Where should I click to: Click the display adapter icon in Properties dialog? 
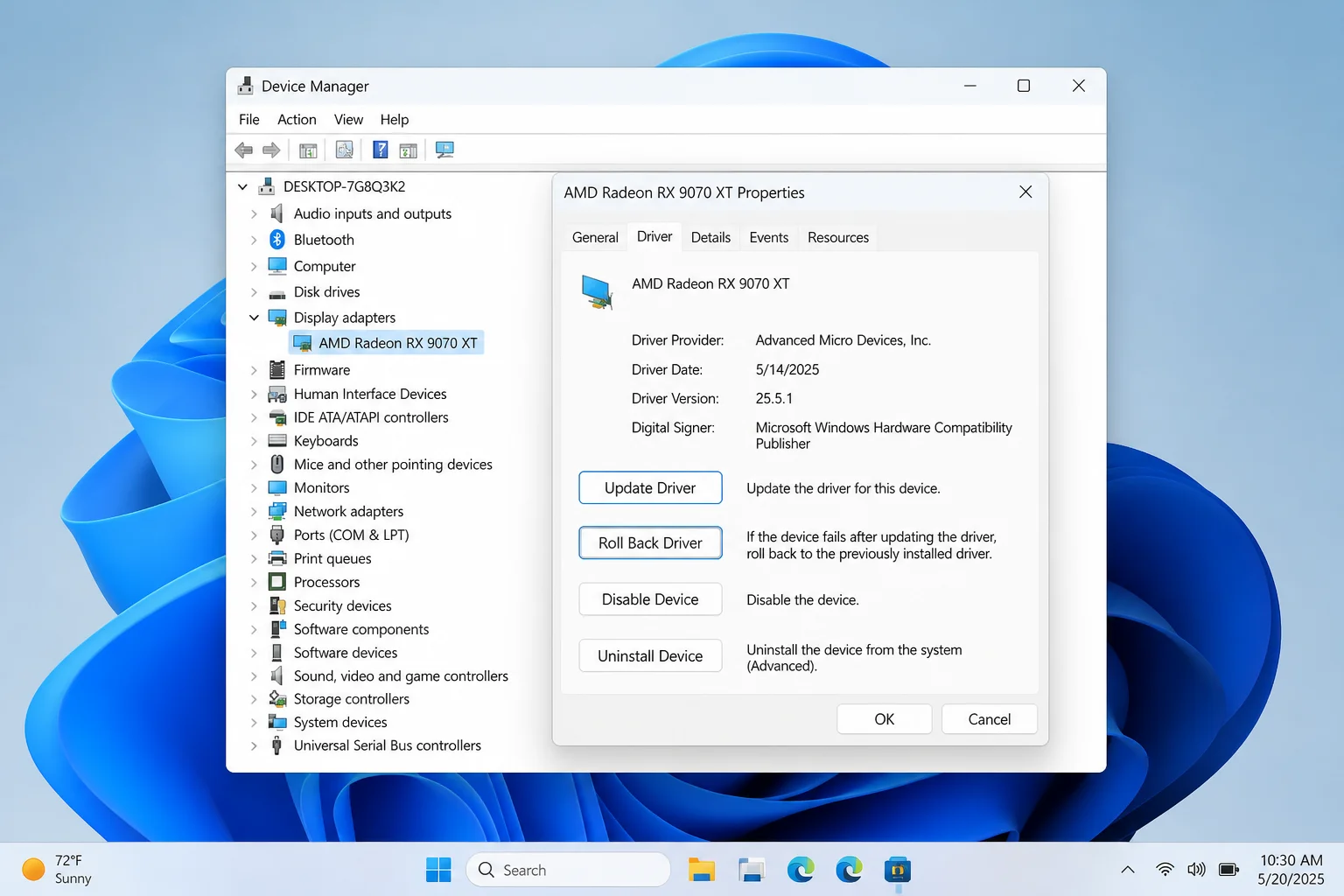click(597, 292)
